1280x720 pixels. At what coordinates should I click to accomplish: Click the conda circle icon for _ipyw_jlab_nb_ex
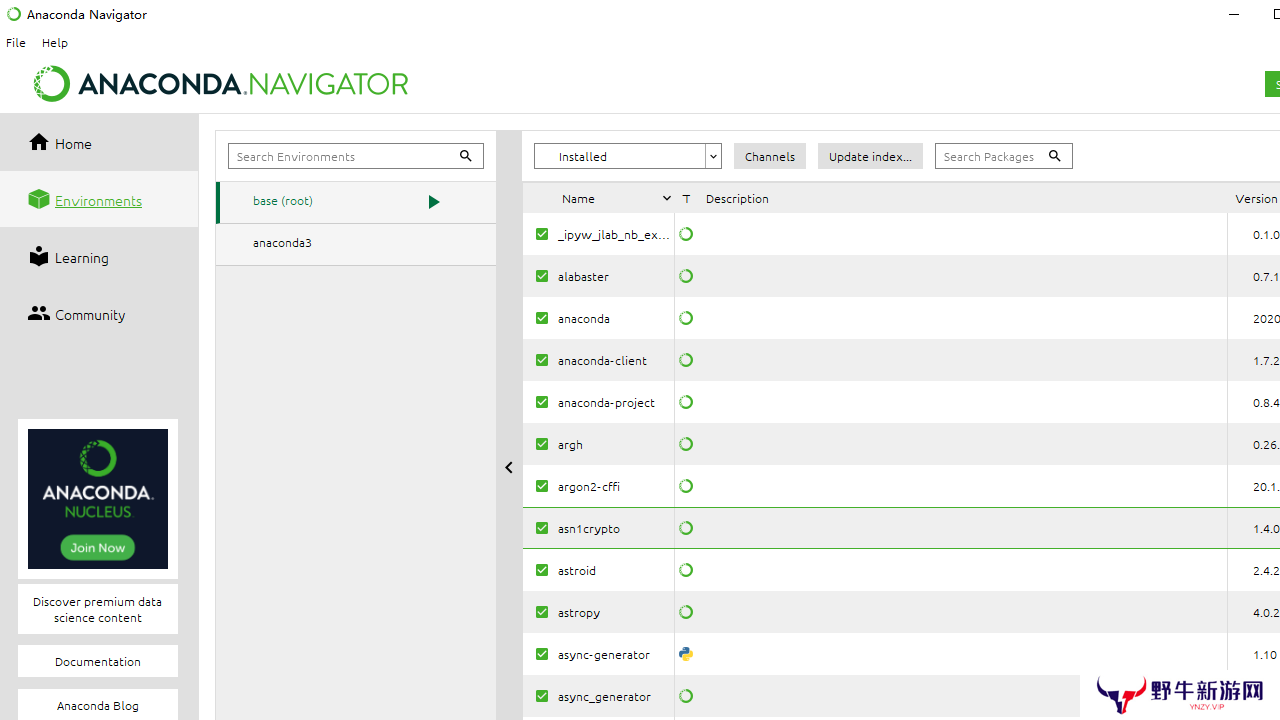coord(686,234)
